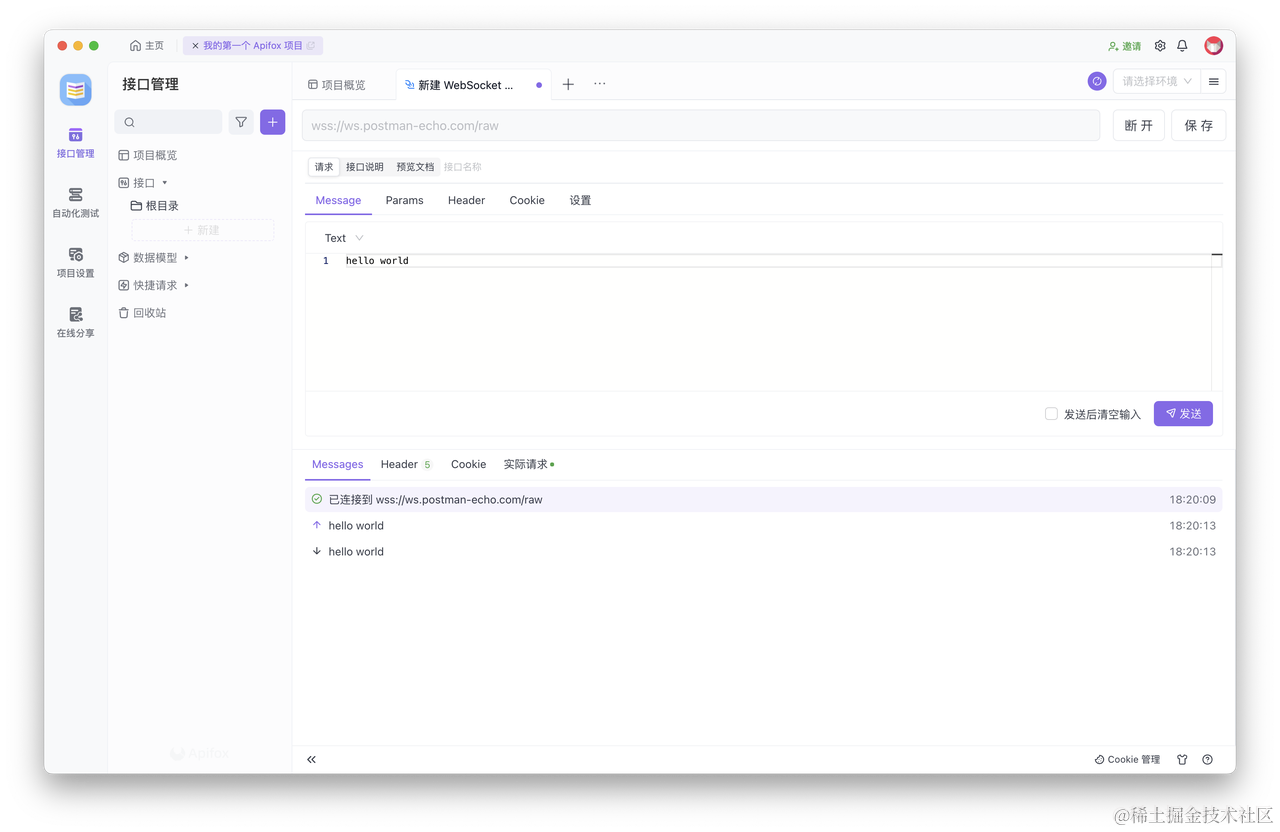
Task: Click the external link icon on project tab
Action: coord(311,46)
